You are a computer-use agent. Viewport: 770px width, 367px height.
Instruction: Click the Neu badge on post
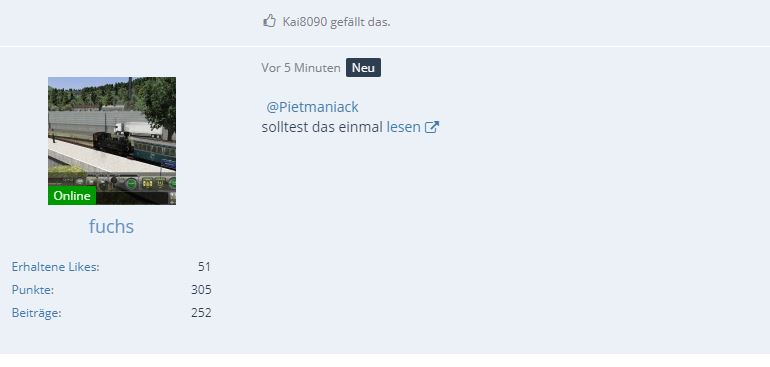(x=363, y=68)
